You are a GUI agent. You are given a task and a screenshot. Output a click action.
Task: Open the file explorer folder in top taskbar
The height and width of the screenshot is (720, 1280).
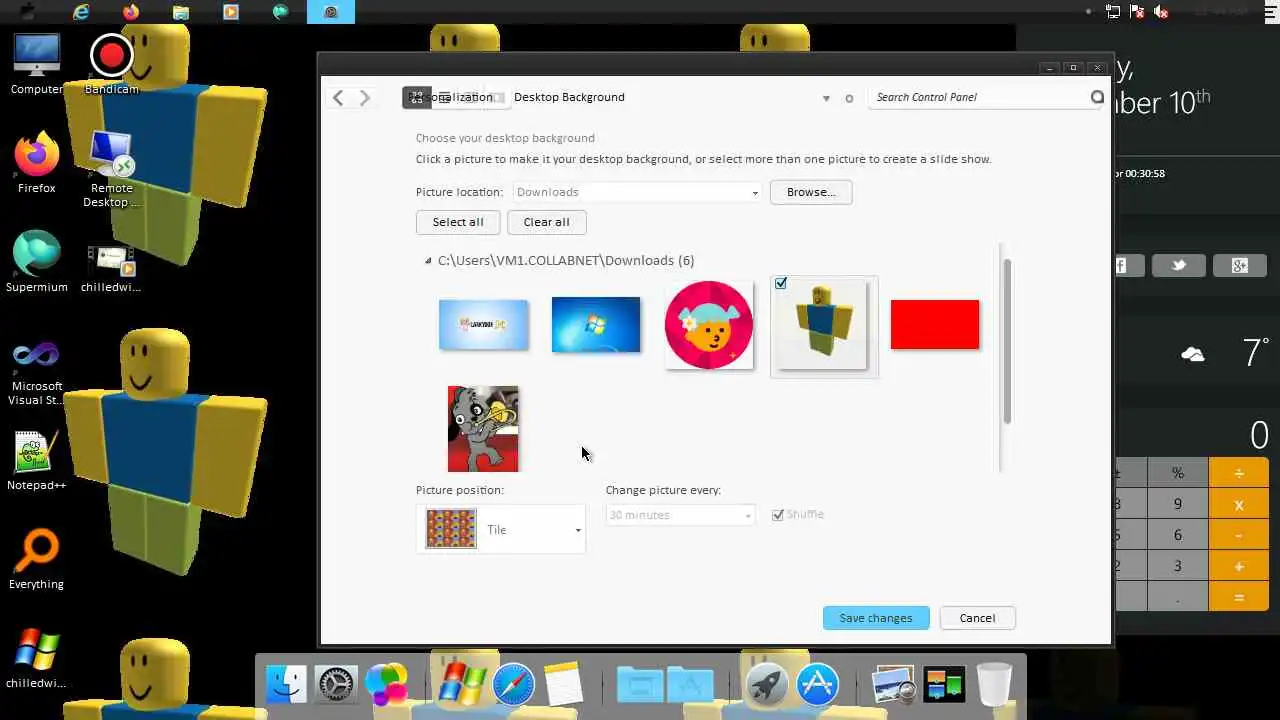(x=181, y=12)
